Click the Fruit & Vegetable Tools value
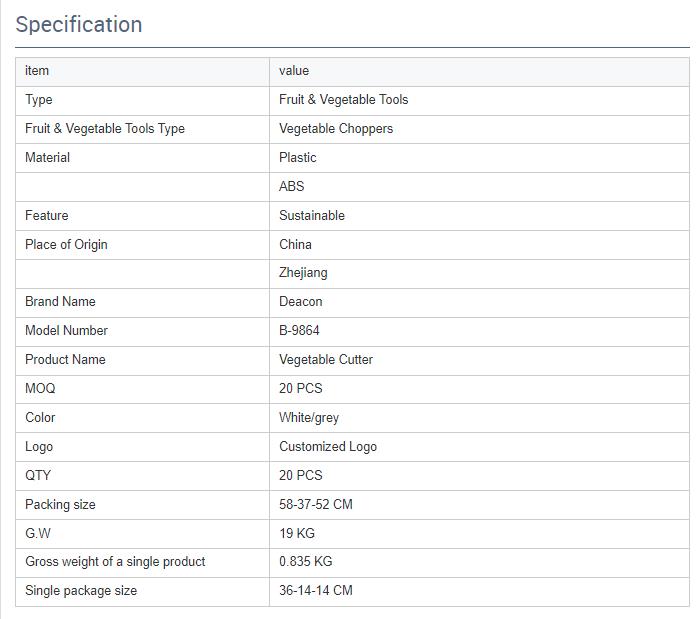Image resolution: width=699 pixels, height=619 pixels. pos(343,100)
